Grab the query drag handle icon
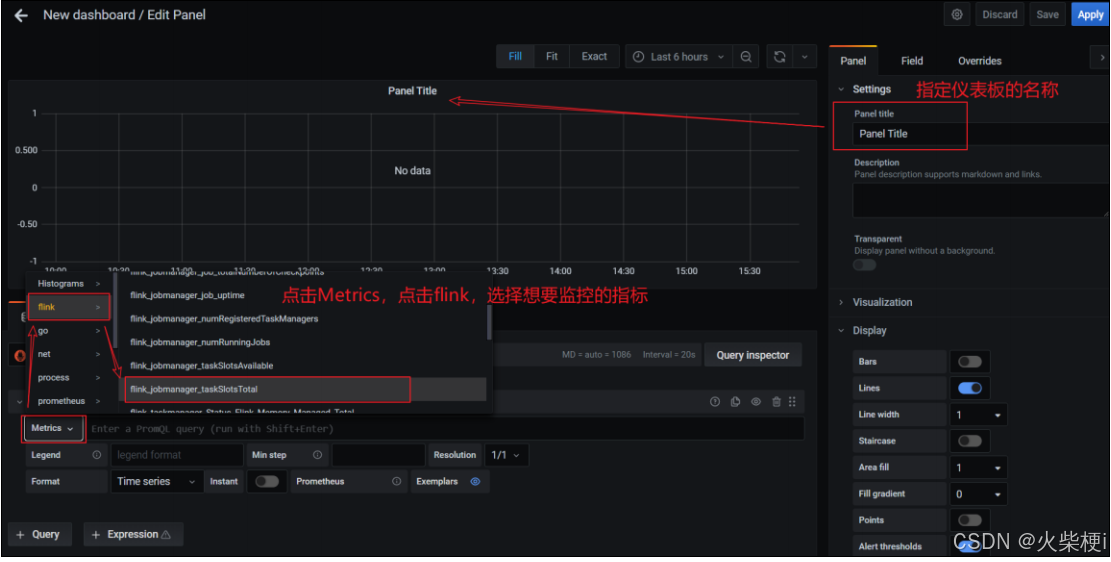 792,402
